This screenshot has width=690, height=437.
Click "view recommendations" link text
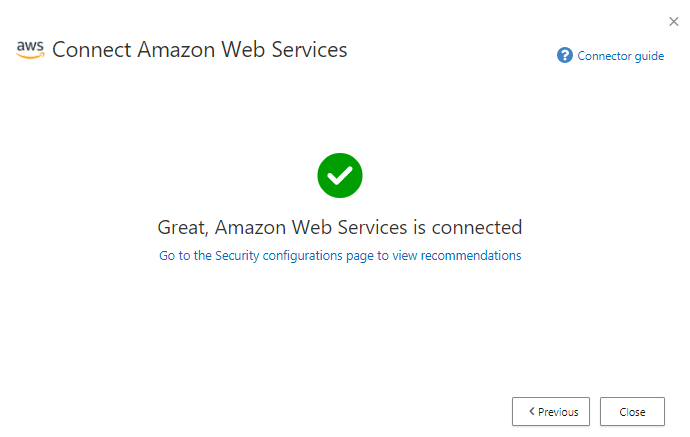point(456,256)
